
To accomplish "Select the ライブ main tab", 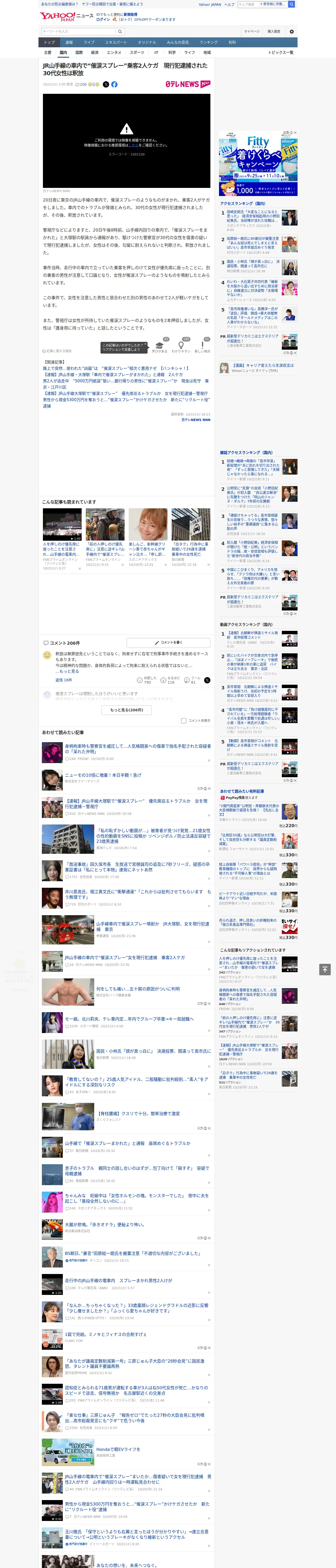I will point(89,42).
